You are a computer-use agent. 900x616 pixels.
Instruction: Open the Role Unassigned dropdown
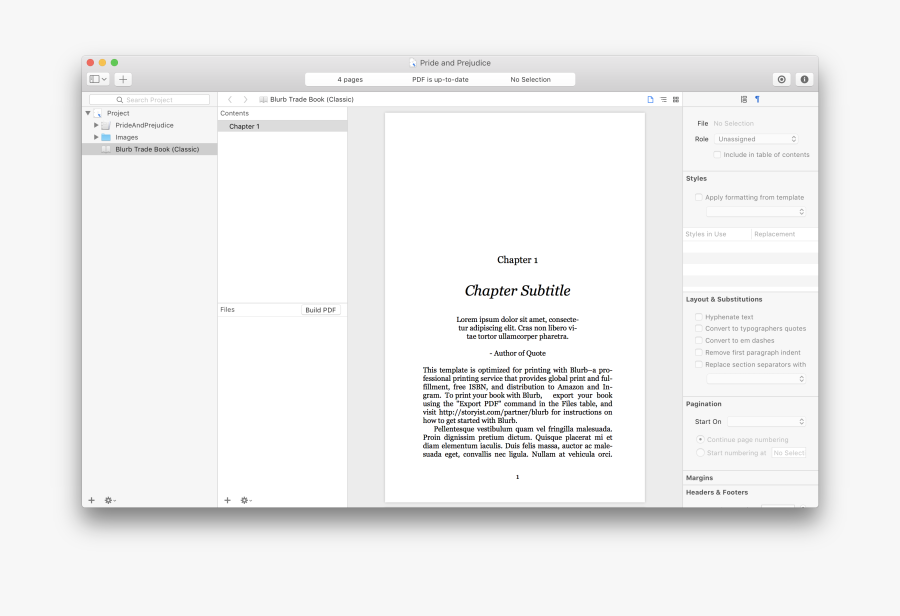pos(758,139)
